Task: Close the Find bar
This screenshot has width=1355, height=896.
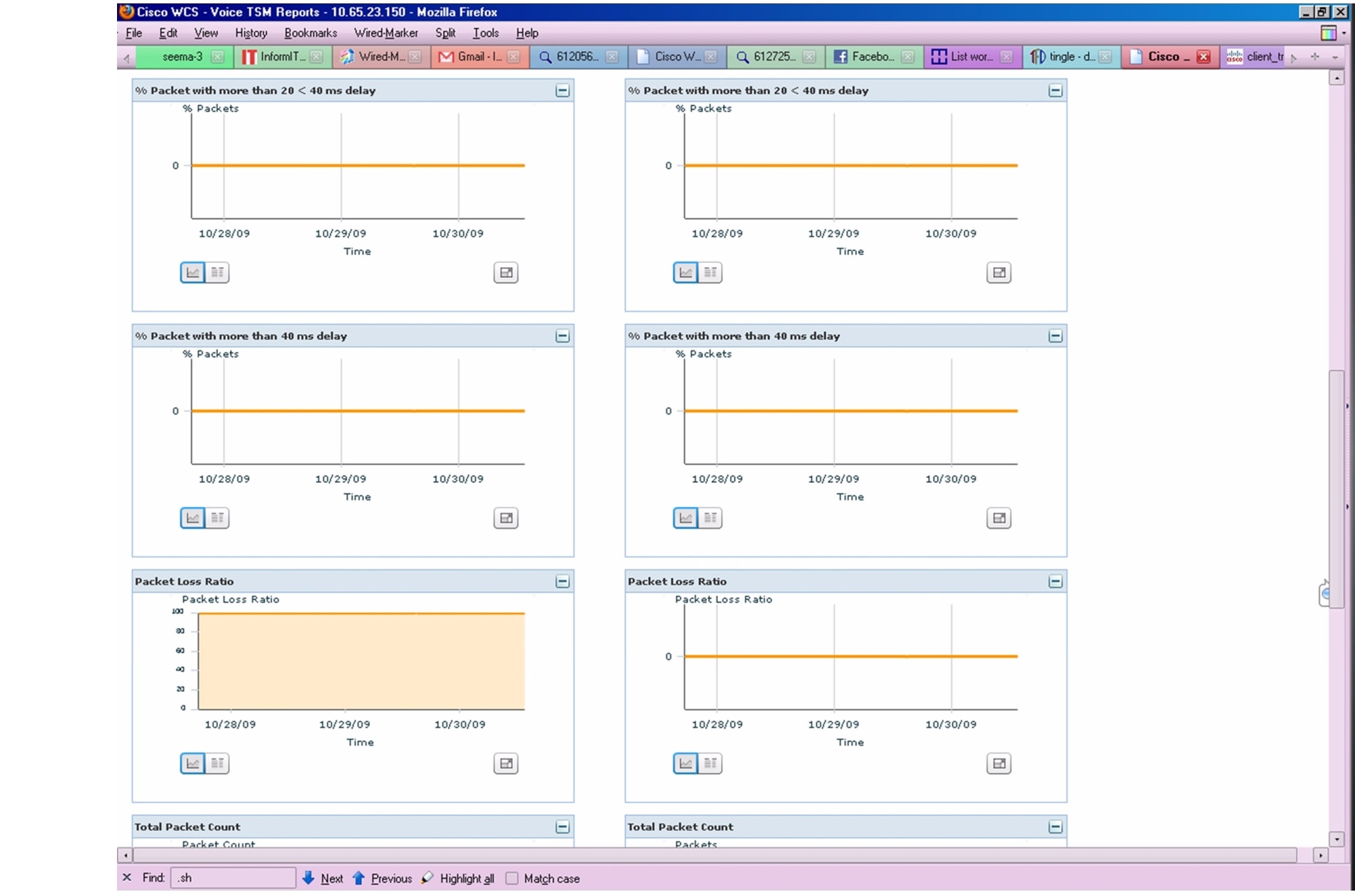Action: (x=126, y=877)
